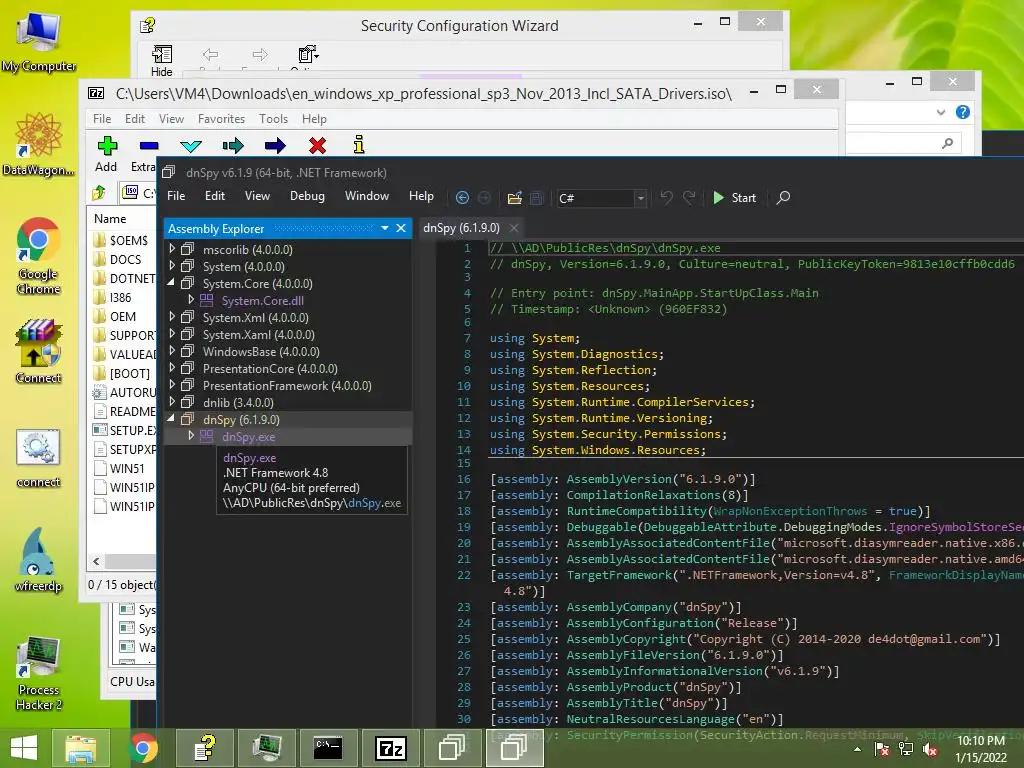Expand dnlib (3.4.0.0) tree node
Viewport: 1024px width, 768px height.
coord(172,402)
